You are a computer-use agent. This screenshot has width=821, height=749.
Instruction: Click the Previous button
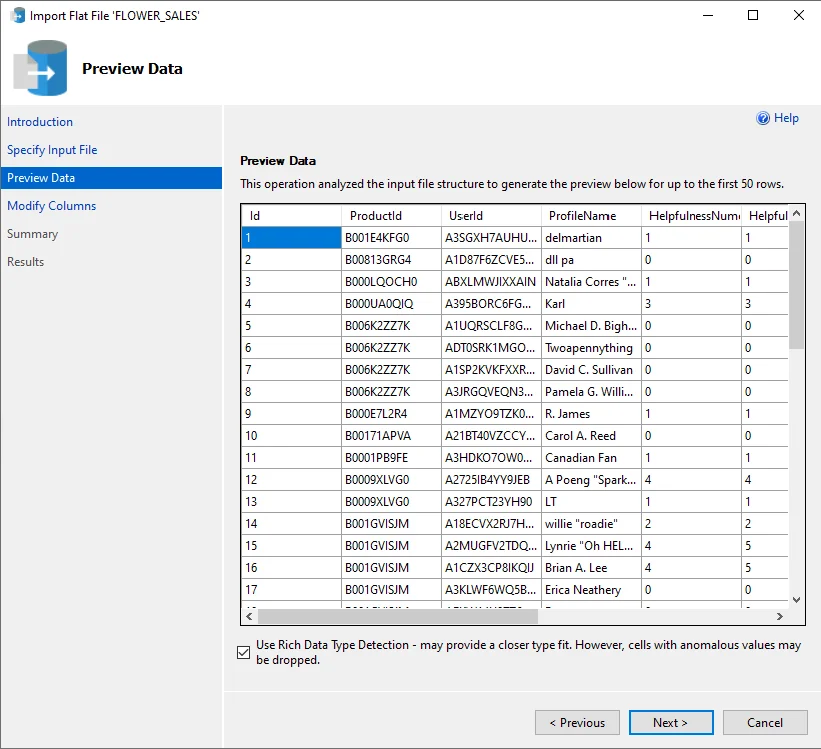pyautogui.click(x=577, y=722)
